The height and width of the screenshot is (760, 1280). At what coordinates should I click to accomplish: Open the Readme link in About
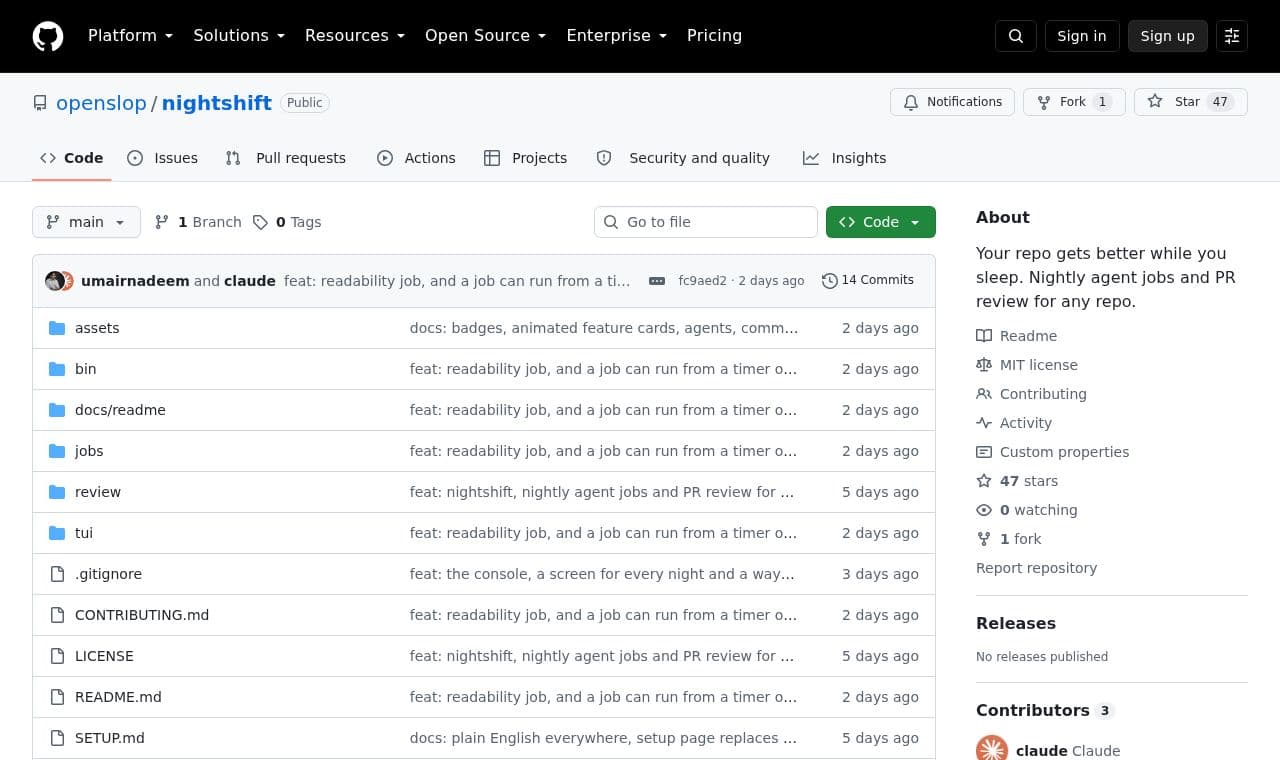(1017, 336)
